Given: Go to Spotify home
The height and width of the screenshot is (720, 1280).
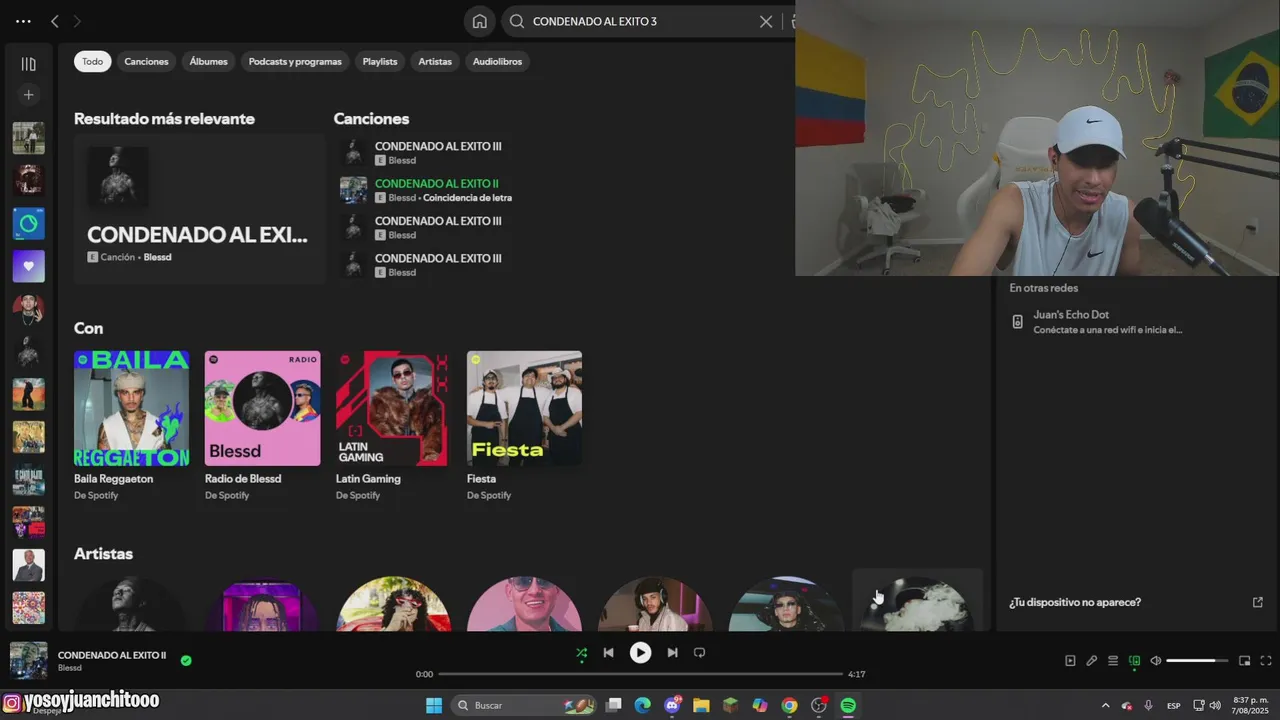Looking at the screenshot, I should pyautogui.click(x=480, y=21).
